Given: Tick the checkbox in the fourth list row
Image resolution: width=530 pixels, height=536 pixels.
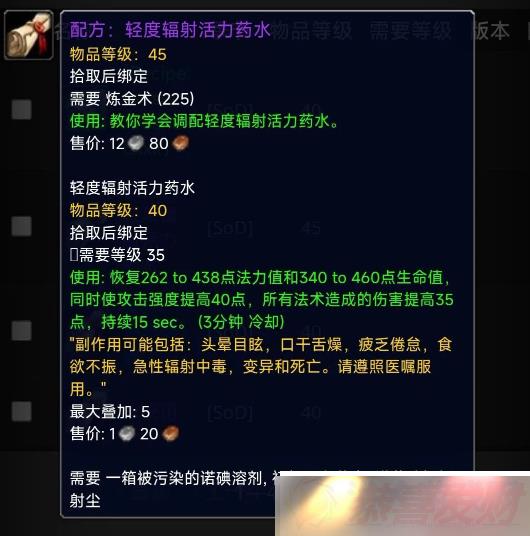Looking at the screenshot, I should [x=22, y=411].
